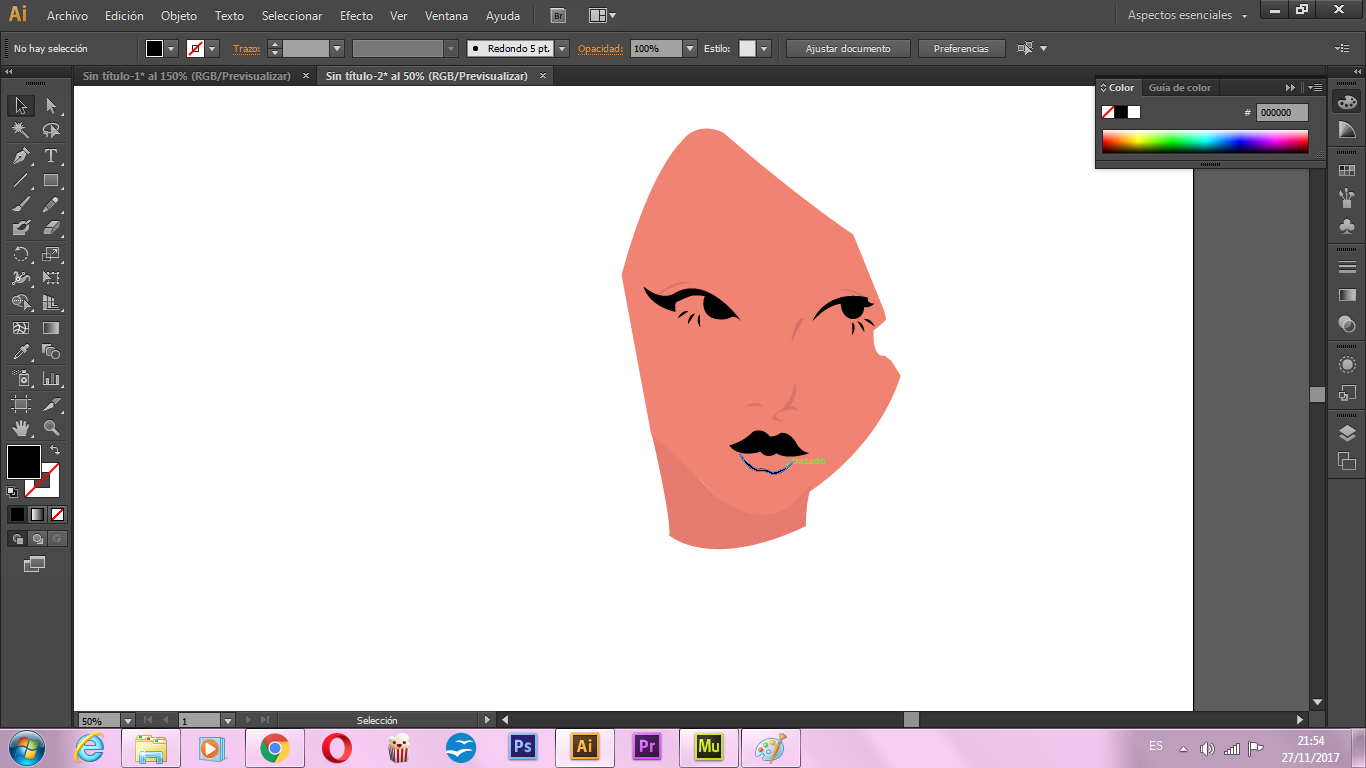Change screen mode button
The height and width of the screenshot is (768, 1366).
point(35,564)
